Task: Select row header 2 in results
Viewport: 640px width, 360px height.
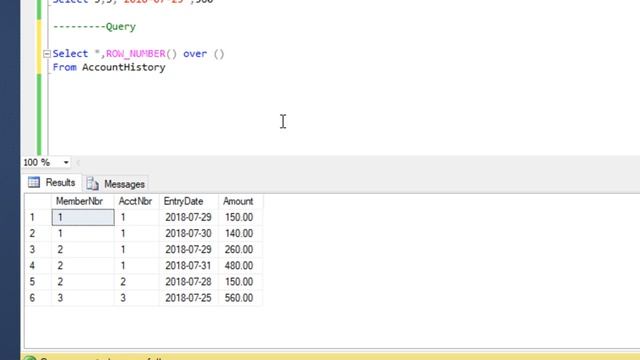Action: [x=38, y=233]
